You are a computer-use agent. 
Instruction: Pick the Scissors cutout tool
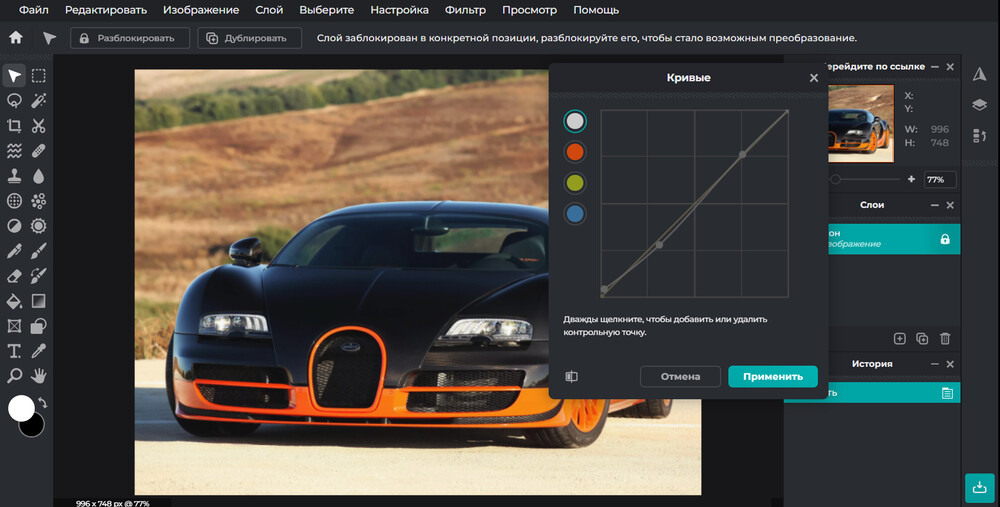click(39, 126)
